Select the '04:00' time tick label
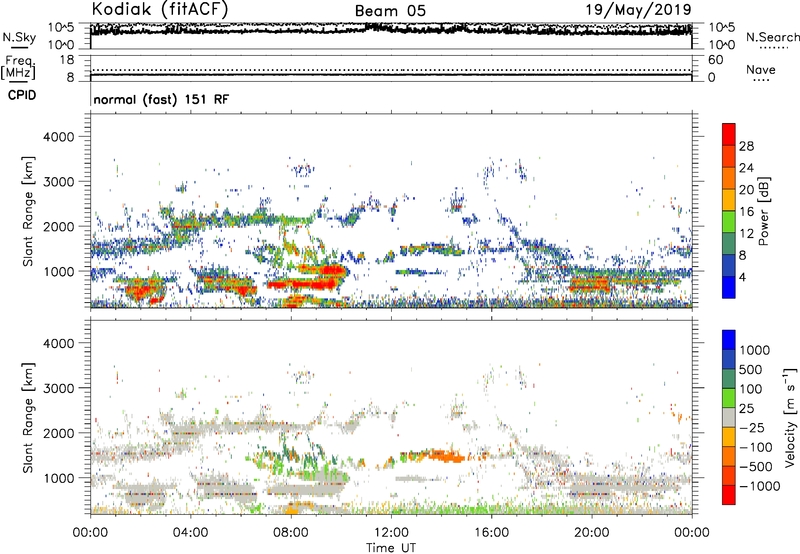The height and width of the screenshot is (554, 800). coord(190,533)
